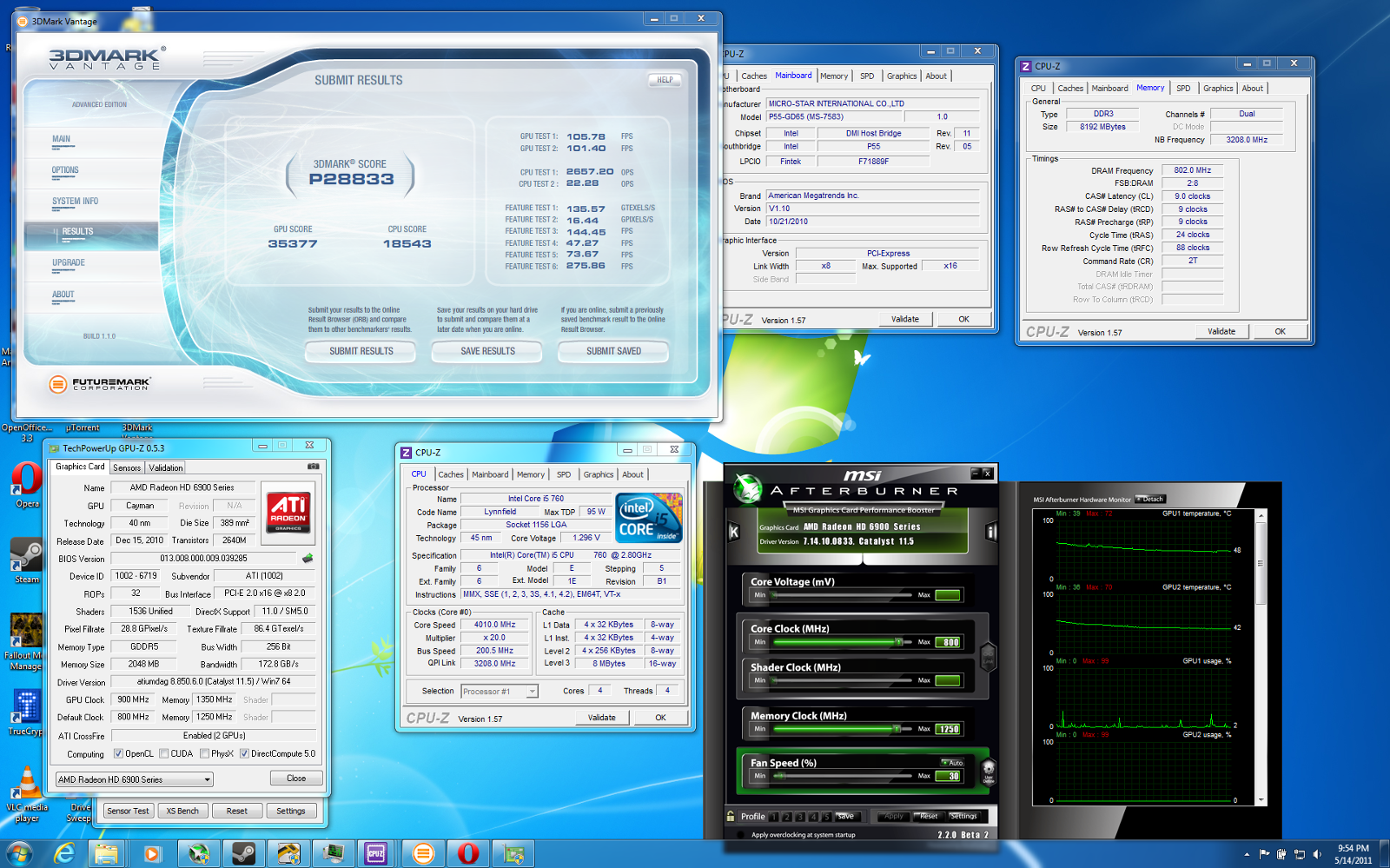Open the VLC media player desktop icon
This screenshot has width=1390, height=868.
tap(27, 794)
